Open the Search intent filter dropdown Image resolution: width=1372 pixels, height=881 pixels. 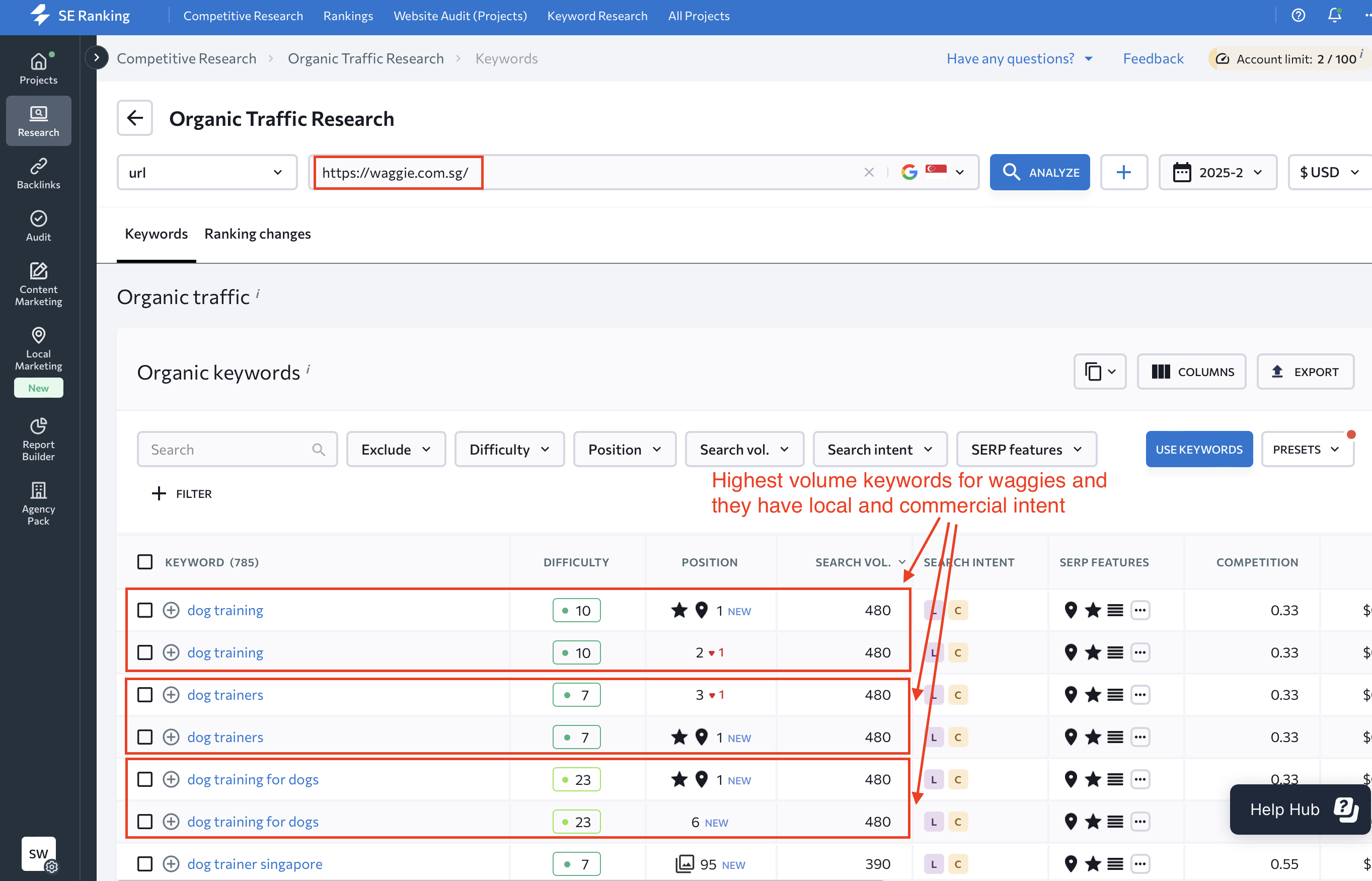click(880, 450)
